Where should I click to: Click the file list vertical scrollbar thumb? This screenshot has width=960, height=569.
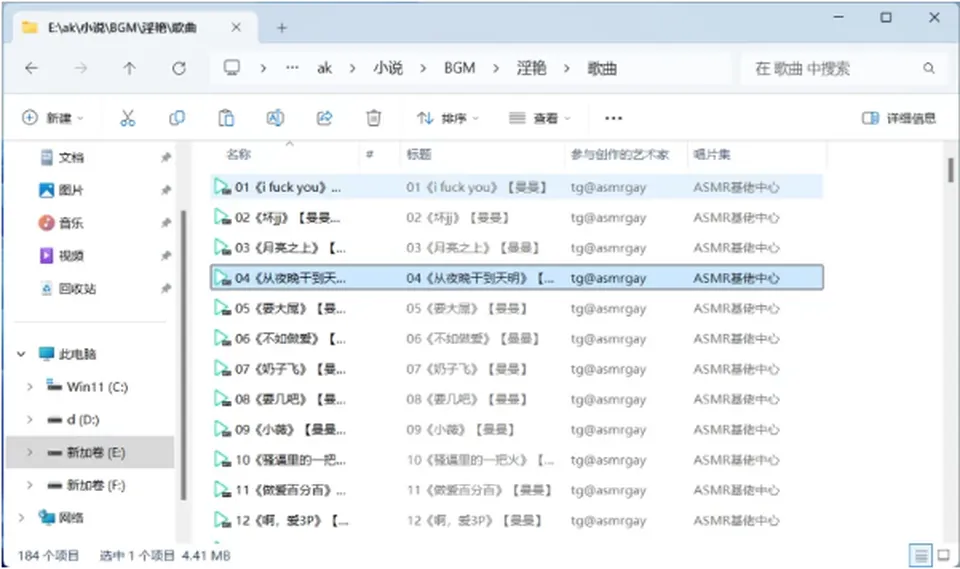point(951,170)
